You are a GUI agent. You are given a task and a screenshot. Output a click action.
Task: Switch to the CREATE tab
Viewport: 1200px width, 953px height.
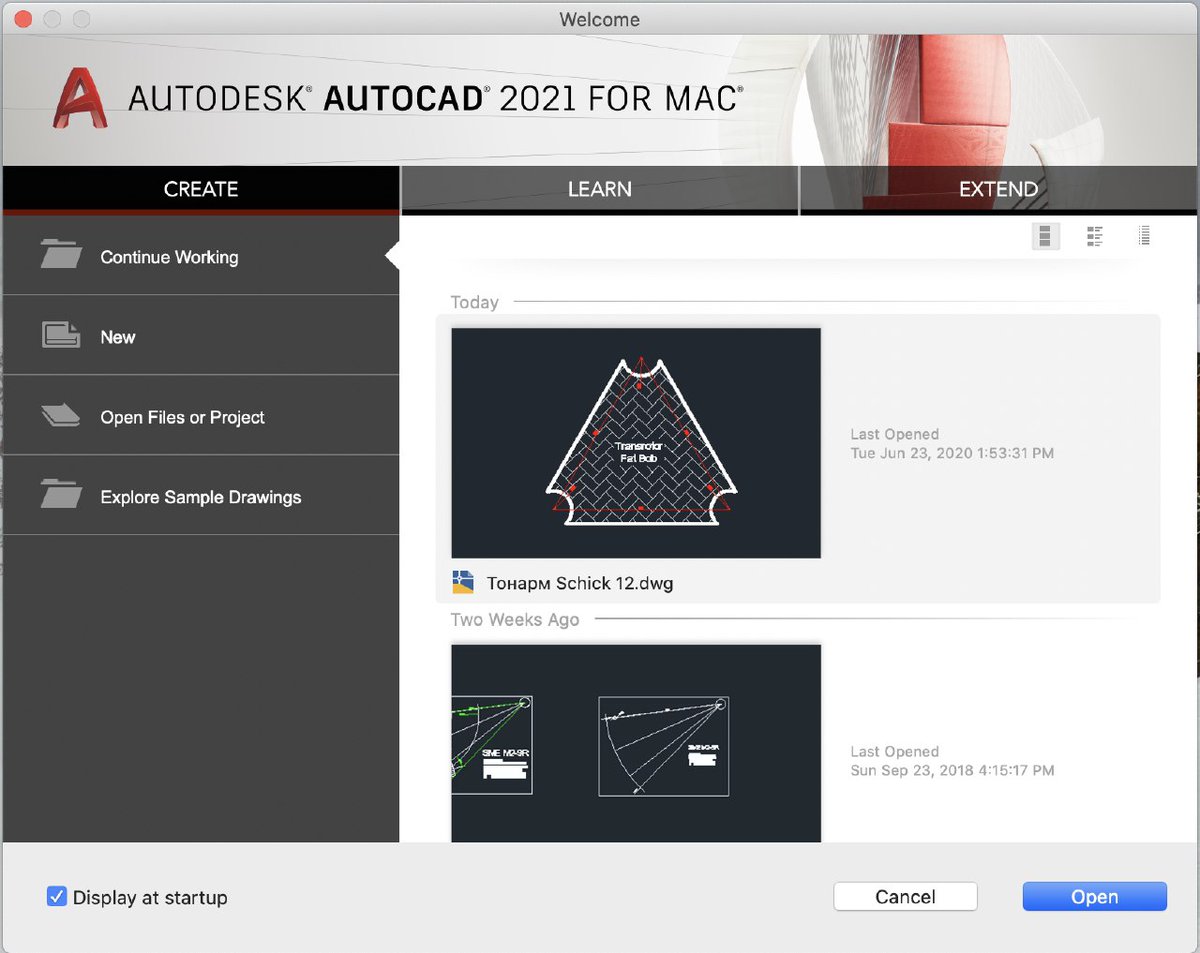(x=200, y=189)
